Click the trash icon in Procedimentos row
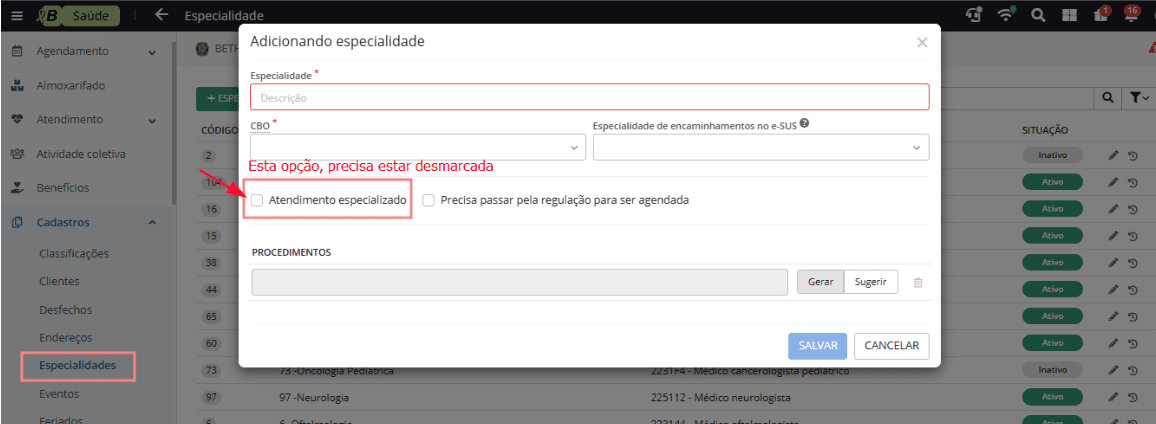Image resolution: width=1156 pixels, height=424 pixels. 918,282
